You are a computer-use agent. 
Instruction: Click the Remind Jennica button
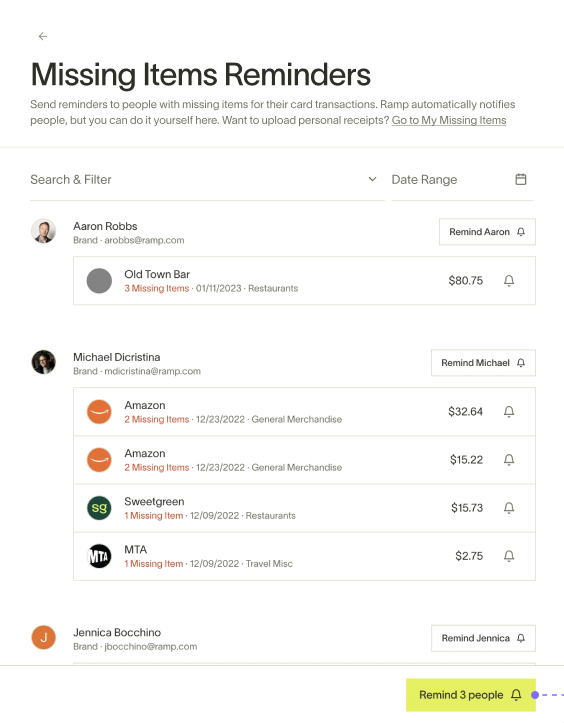coord(483,638)
